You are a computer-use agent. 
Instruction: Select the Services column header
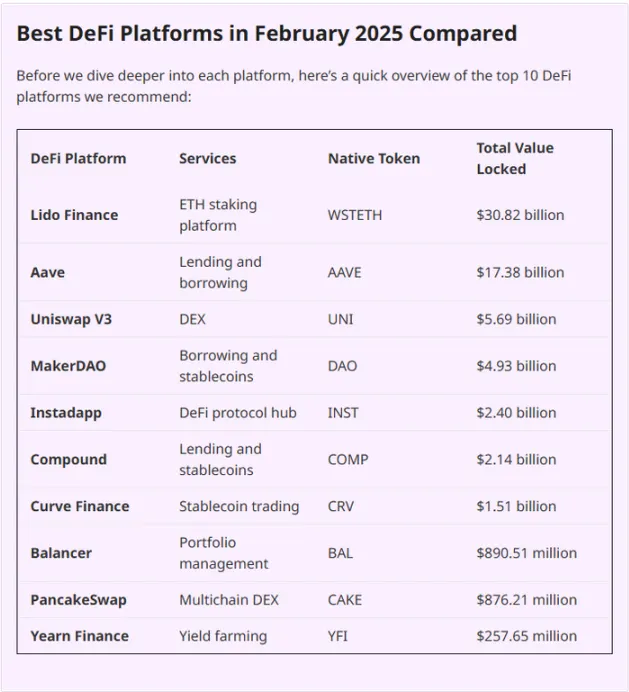coord(207,158)
